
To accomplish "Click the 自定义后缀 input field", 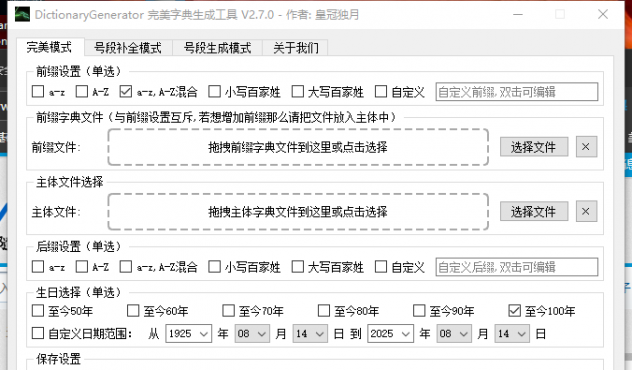I will tap(517, 267).
